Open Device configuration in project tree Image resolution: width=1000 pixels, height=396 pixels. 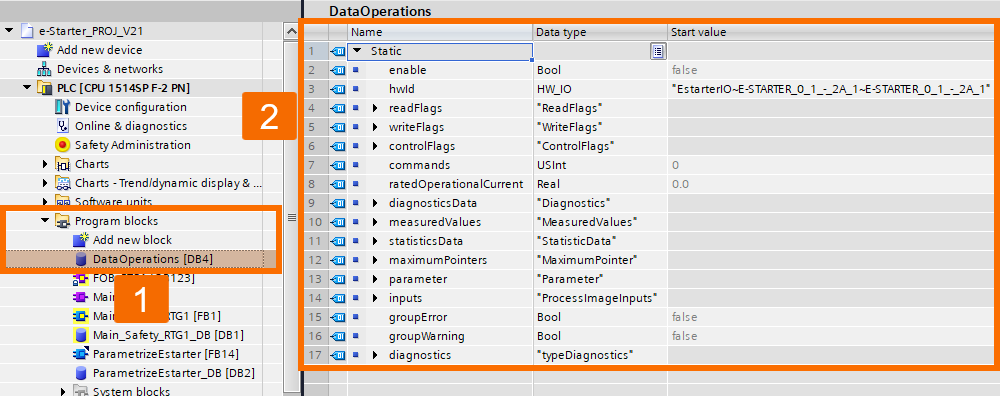[131, 107]
